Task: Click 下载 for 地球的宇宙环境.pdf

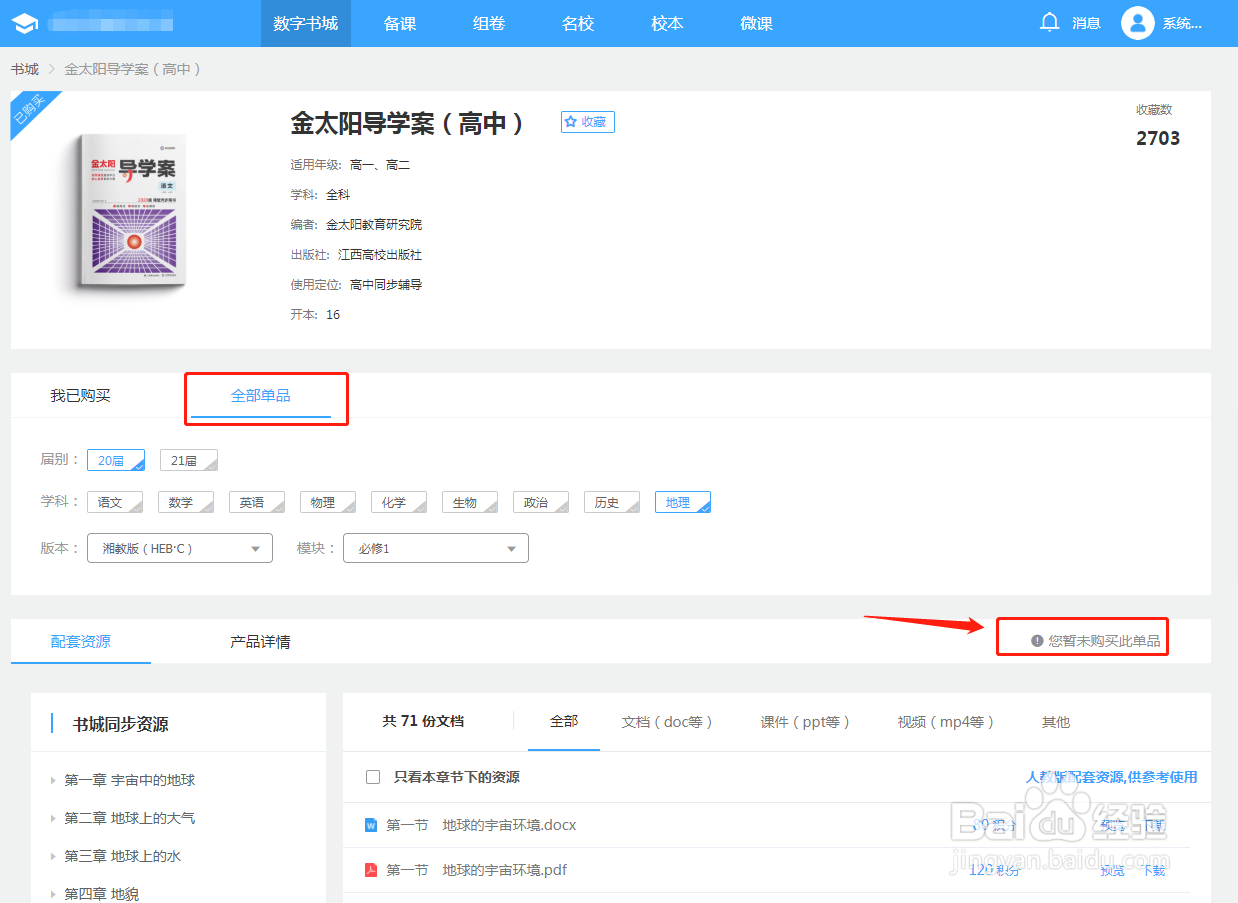Action: click(1154, 870)
